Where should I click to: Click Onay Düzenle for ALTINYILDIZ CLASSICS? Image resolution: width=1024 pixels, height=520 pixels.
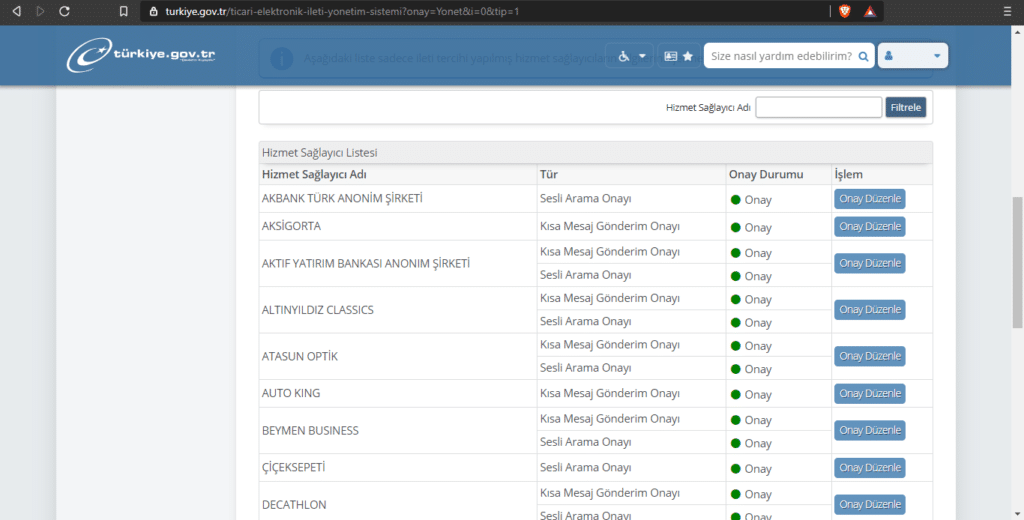[x=869, y=310]
